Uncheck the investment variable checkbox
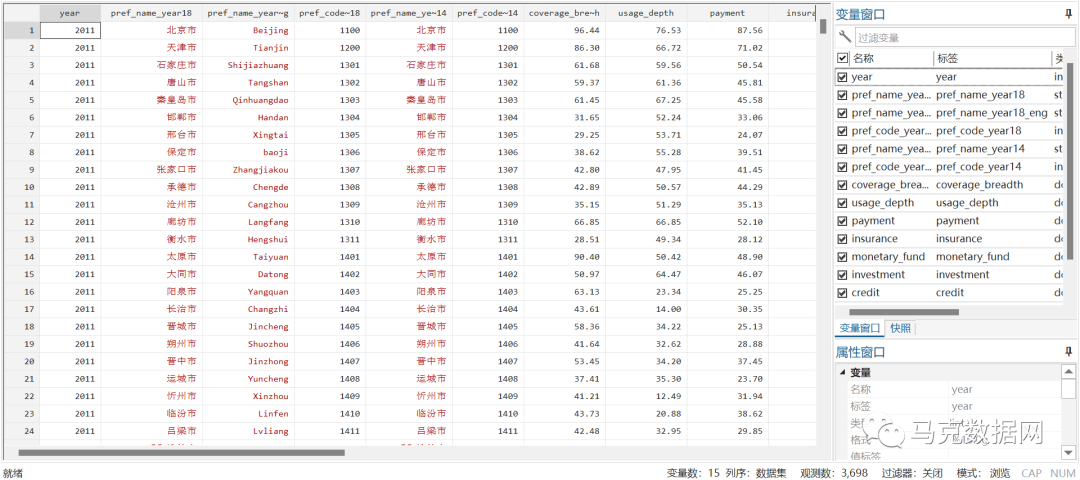Viewport: 1080px width, 480px height. click(x=842, y=274)
